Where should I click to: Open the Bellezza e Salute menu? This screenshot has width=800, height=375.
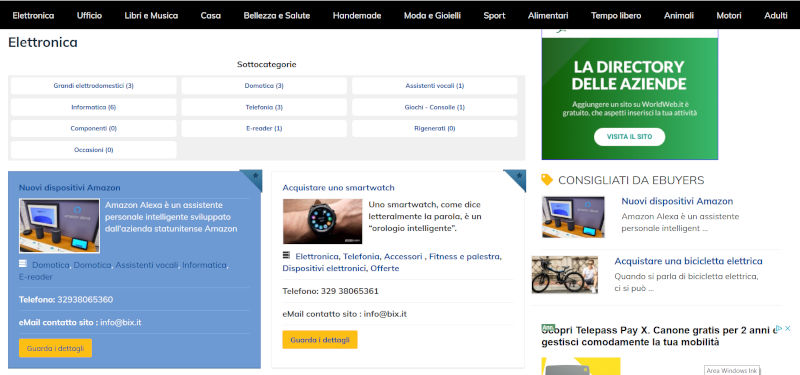[277, 16]
